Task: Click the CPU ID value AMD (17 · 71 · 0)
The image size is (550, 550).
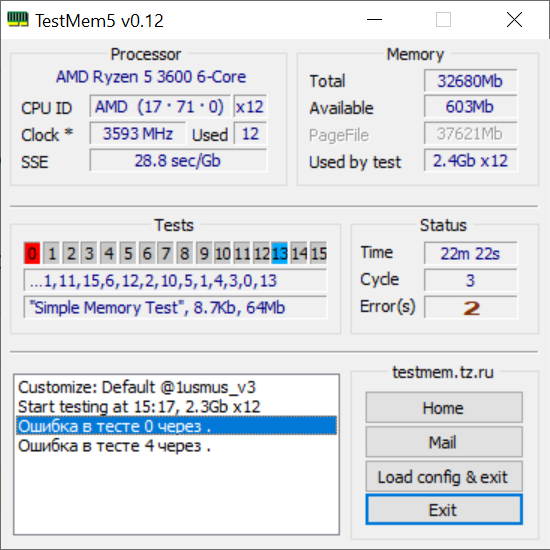Action: [160, 106]
